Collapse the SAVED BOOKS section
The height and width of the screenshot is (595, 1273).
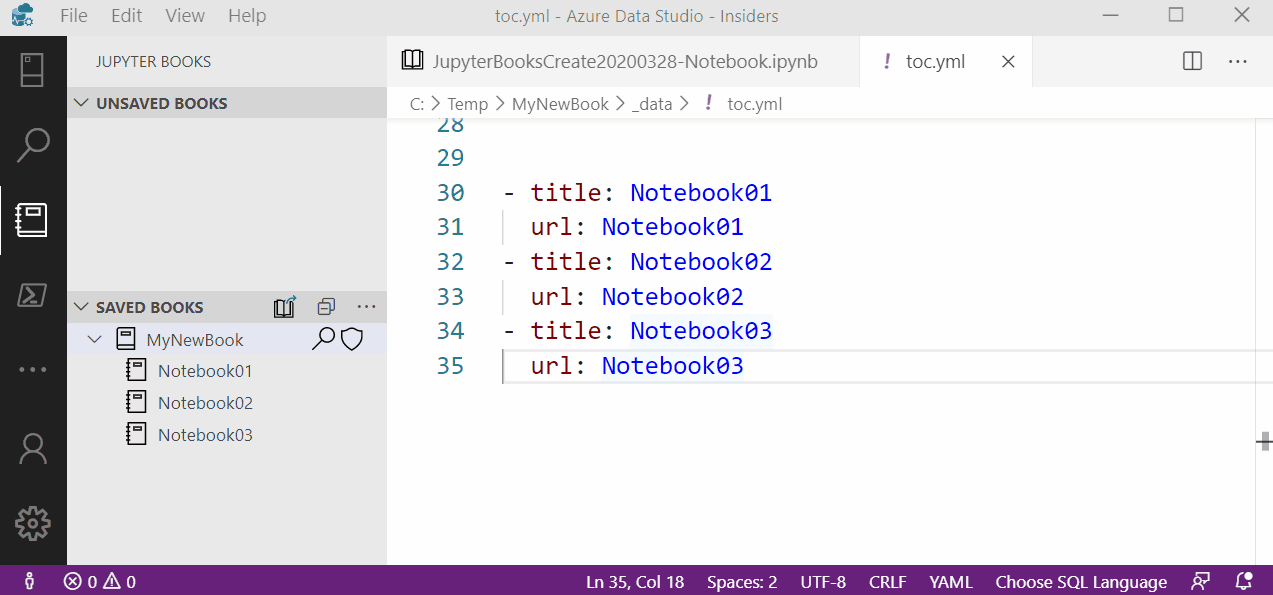pos(79,306)
